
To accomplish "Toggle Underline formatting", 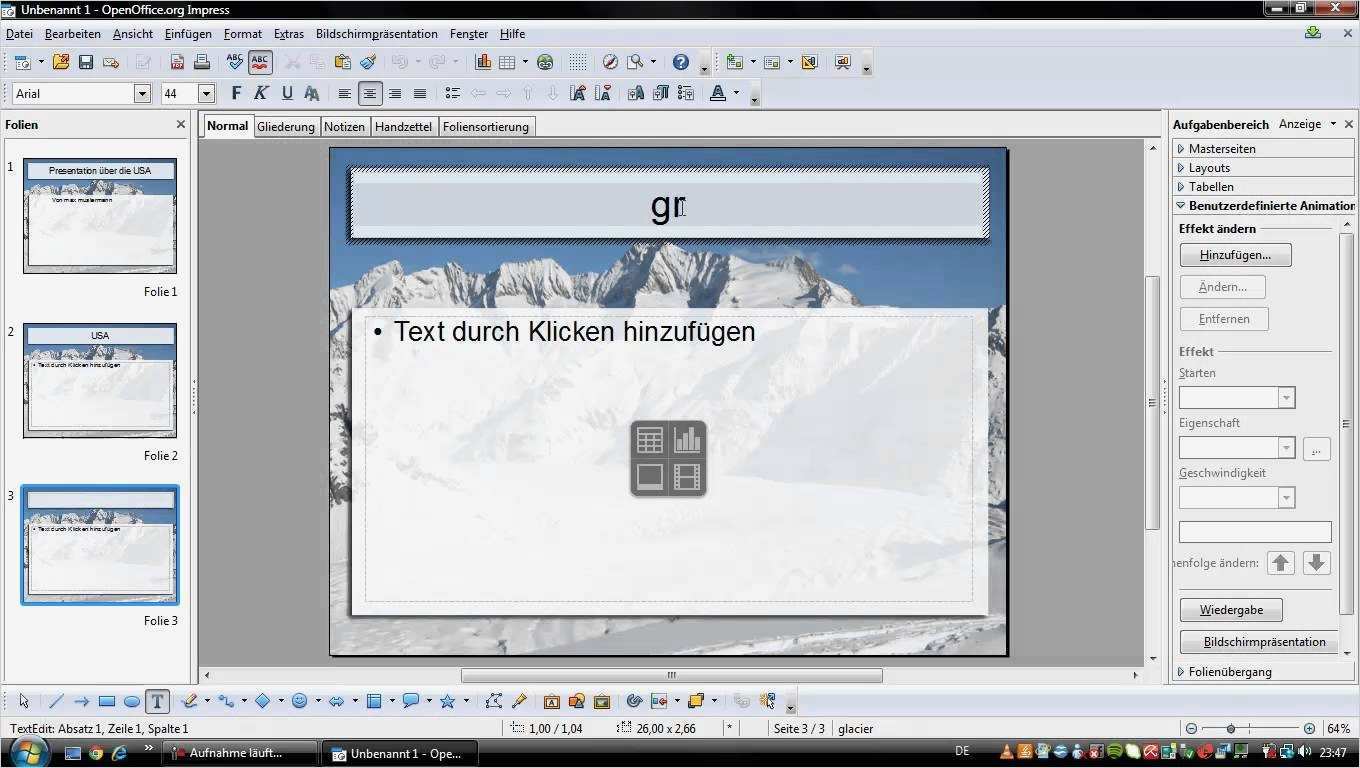I will pyautogui.click(x=287, y=93).
